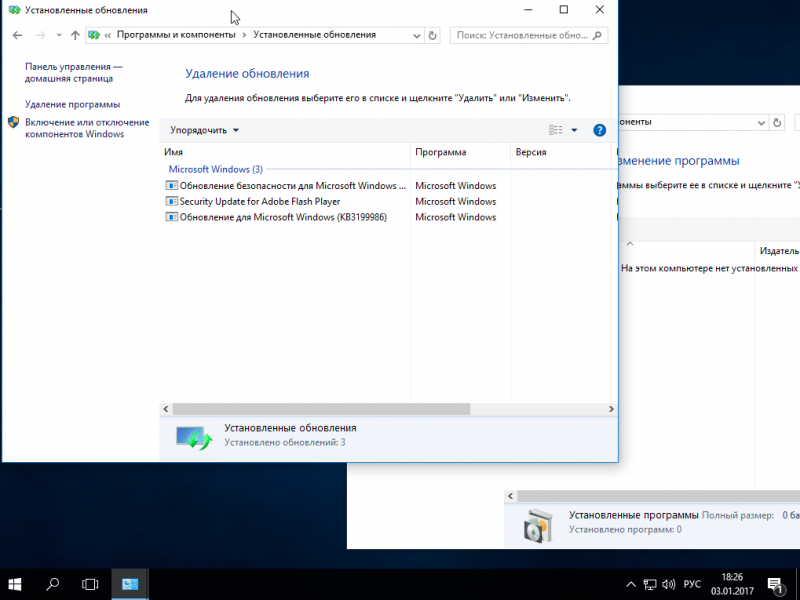The height and width of the screenshot is (600, 800).
Task: Expand the view options dropdown arrow
Action: 574,130
